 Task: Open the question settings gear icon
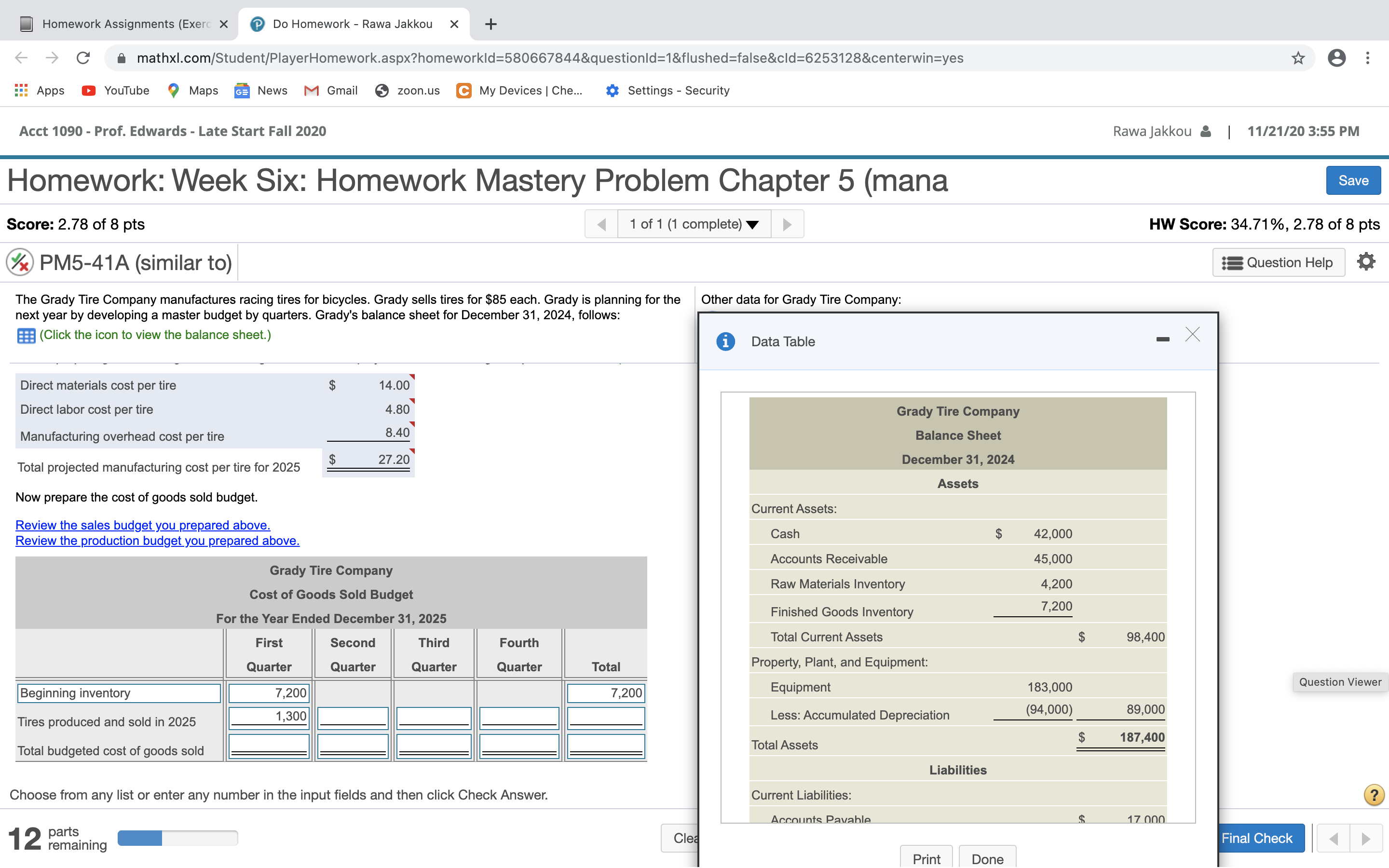1366,261
